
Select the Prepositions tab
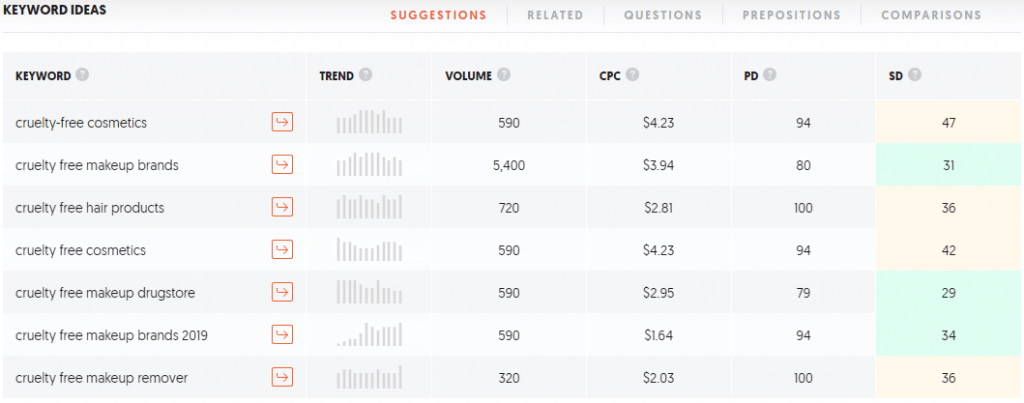(x=792, y=15)
